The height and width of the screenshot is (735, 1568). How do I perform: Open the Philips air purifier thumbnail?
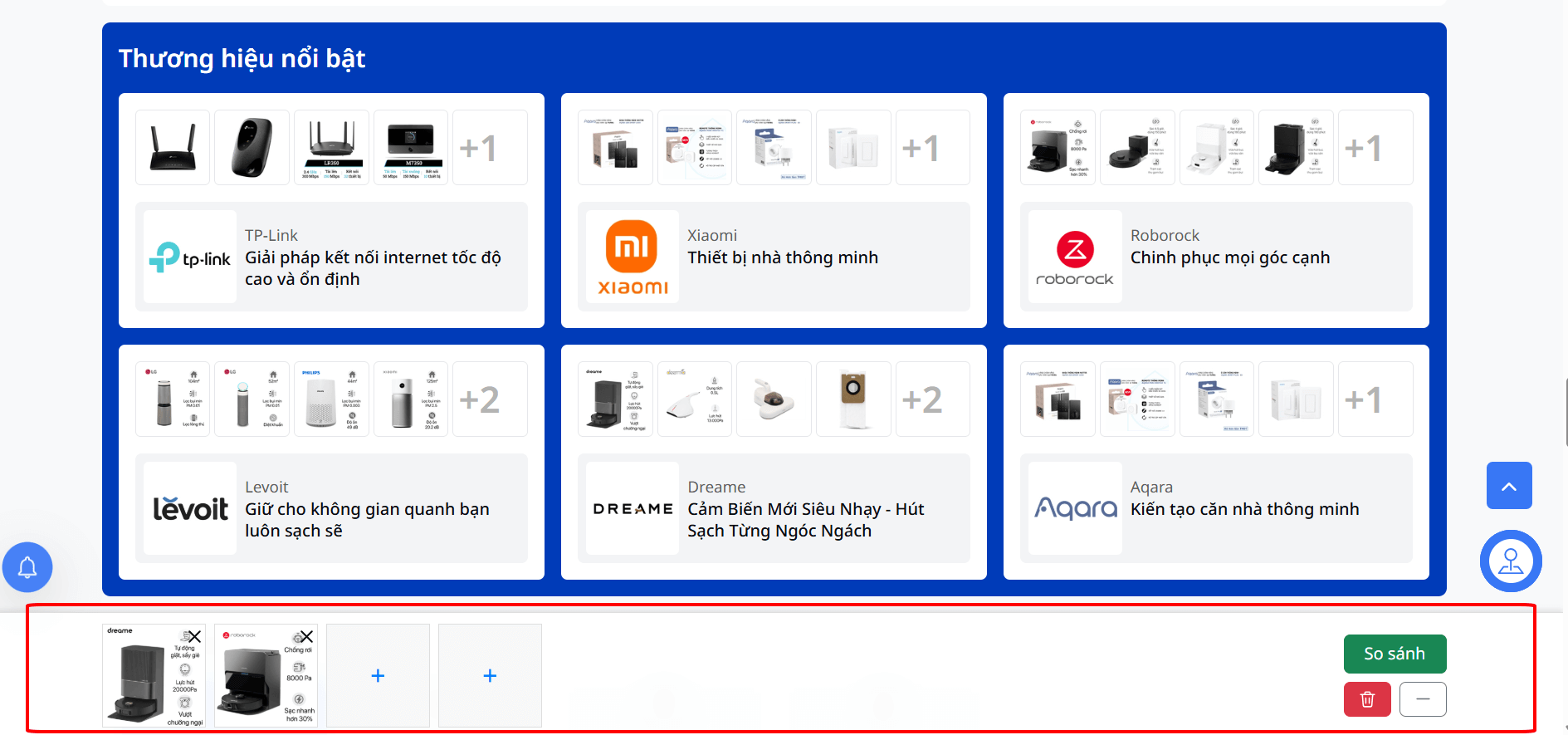pos(331,399)
